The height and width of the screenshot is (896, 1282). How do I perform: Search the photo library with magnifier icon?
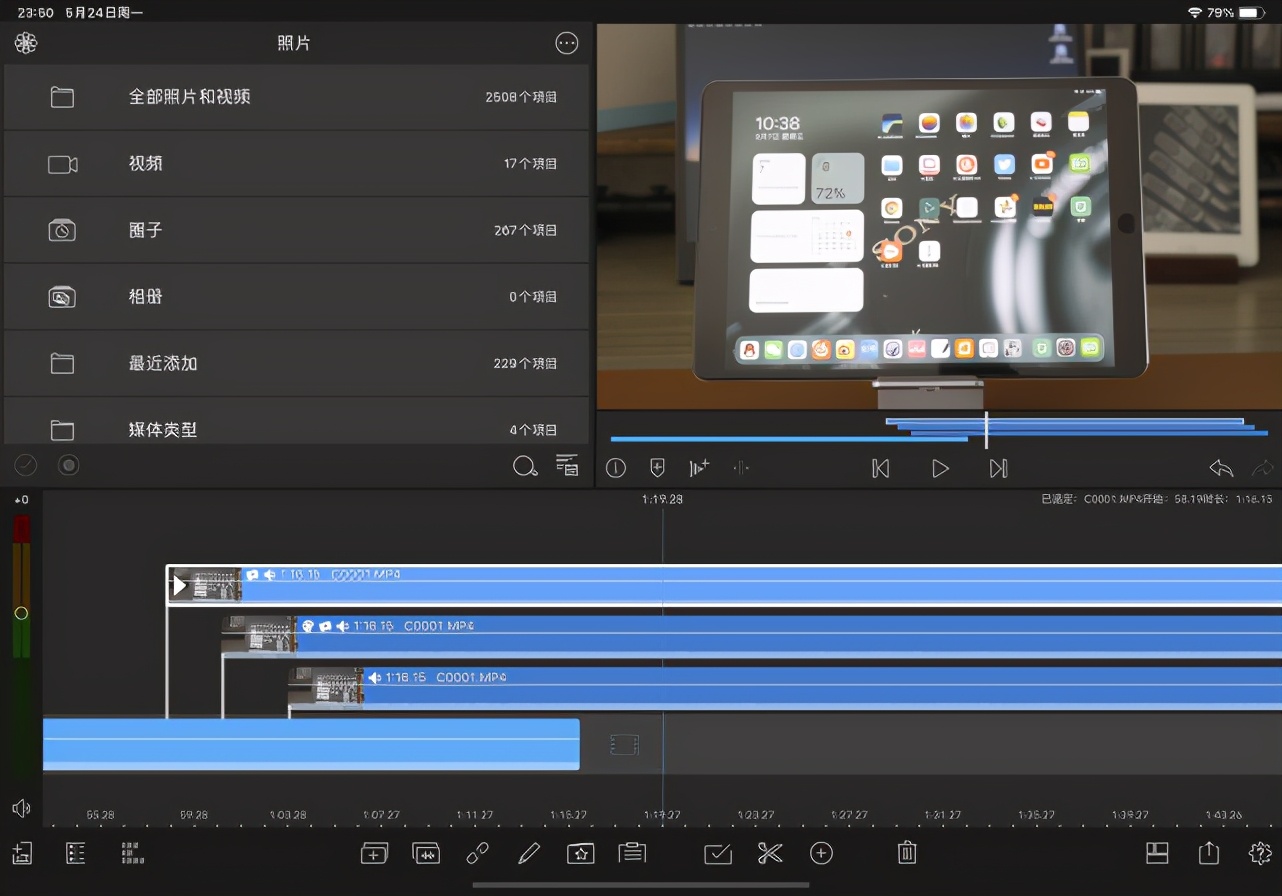coord(524,465)
